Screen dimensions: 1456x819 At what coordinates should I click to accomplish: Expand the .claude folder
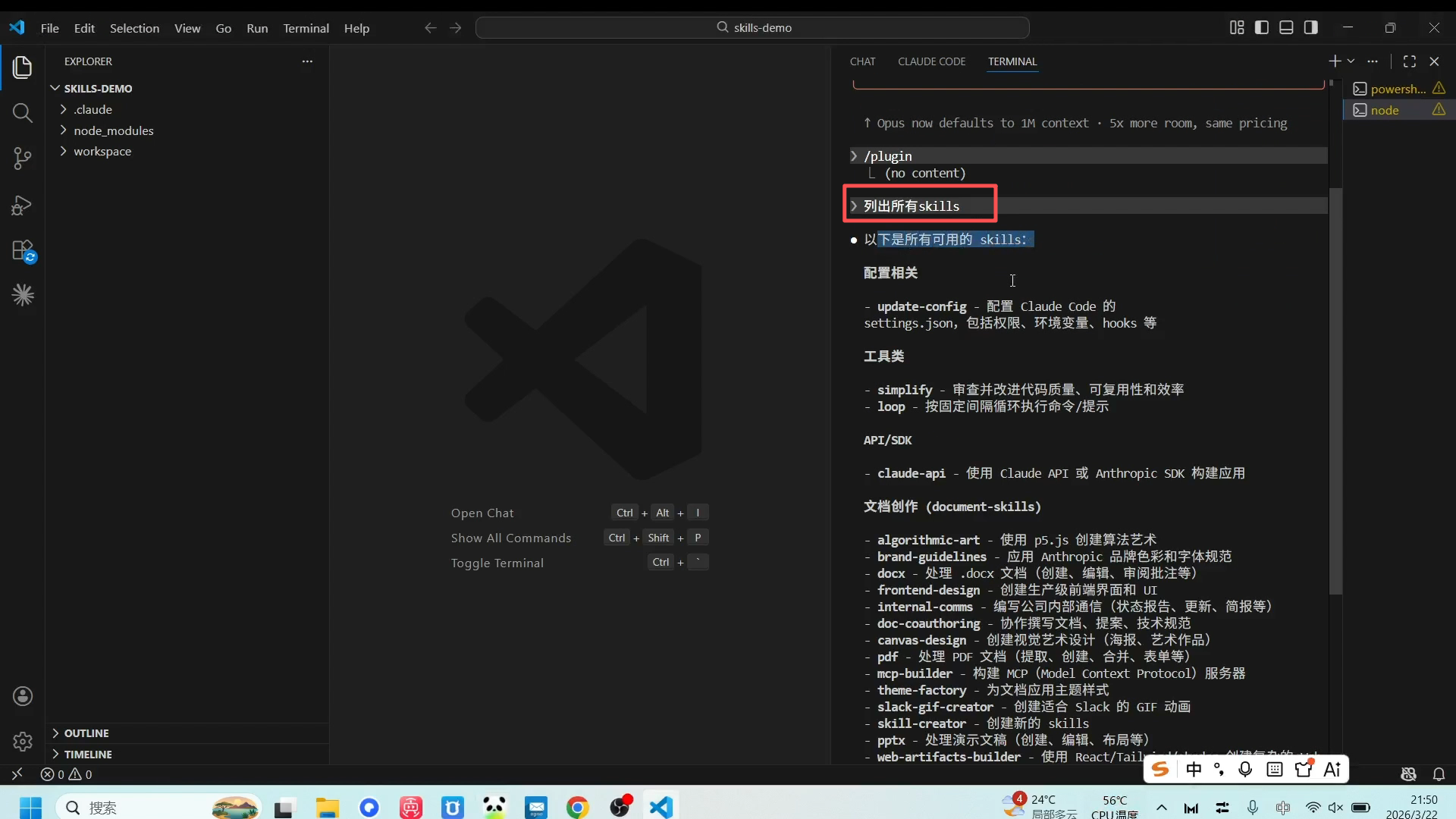(93, 109)
